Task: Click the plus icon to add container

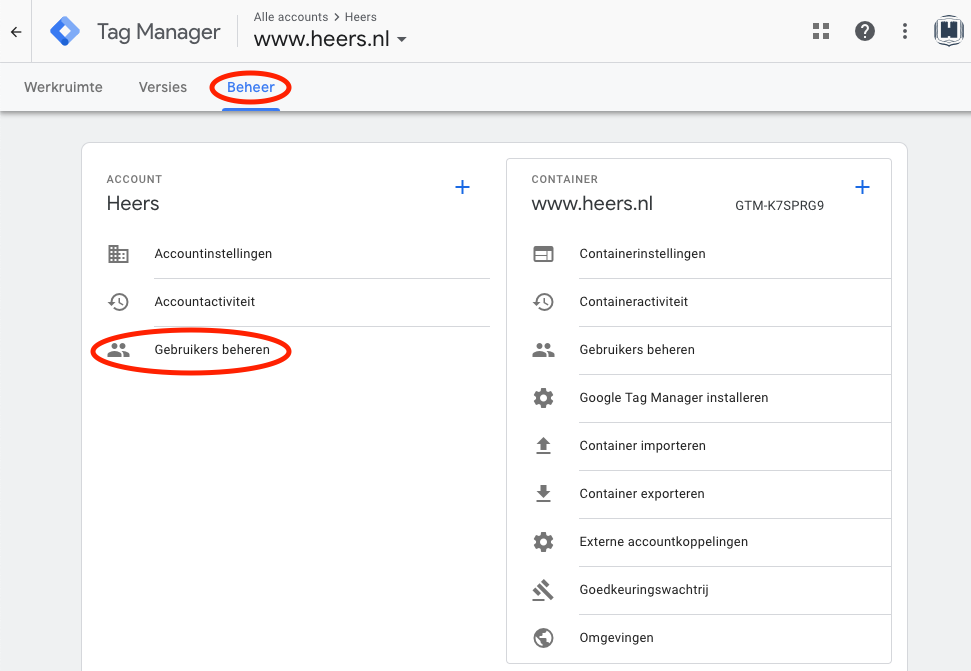Action: (x=863, y=187)
